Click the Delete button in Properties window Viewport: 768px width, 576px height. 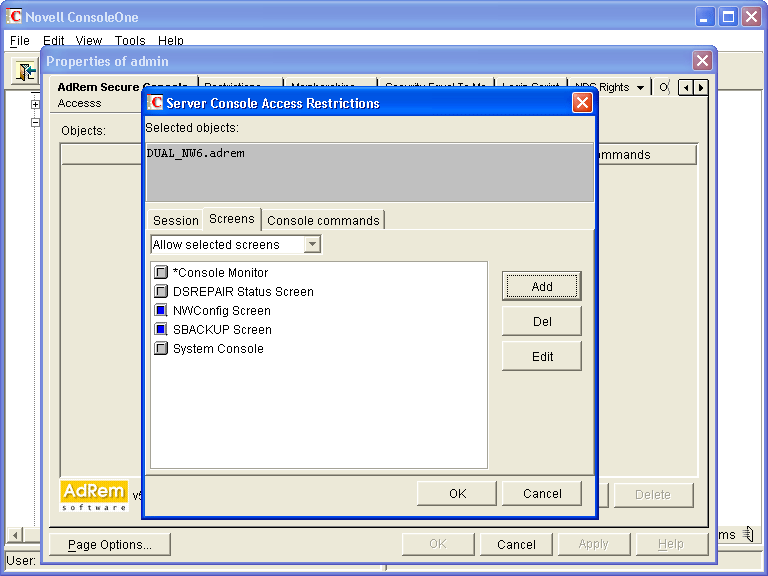click(x=653, y=495)
